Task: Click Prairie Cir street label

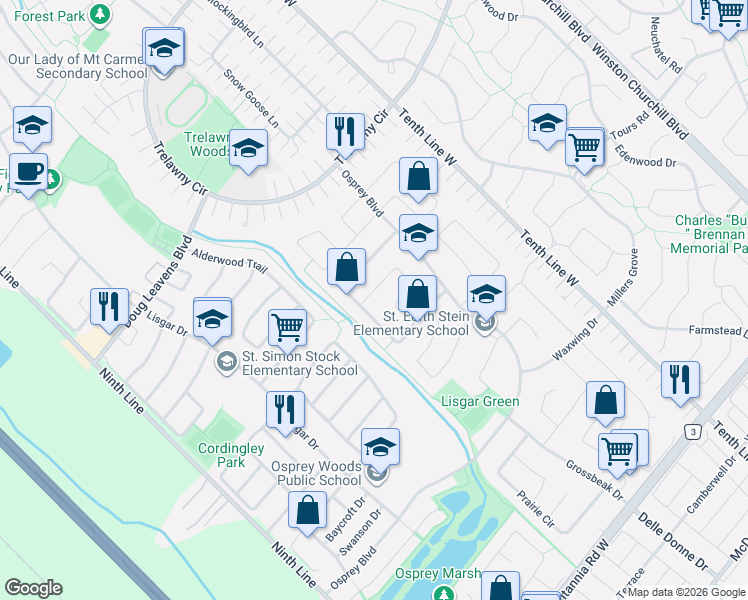Action: click(535, 509)
